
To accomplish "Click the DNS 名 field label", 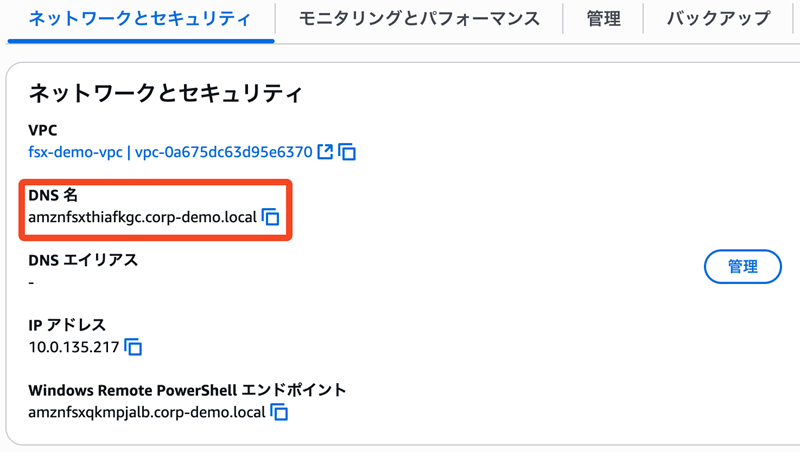I will click(x=53, y=195).
